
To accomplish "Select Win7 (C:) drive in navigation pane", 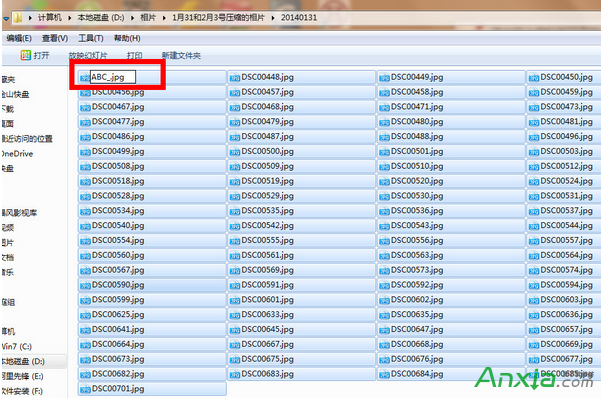I will pos(16,347).
